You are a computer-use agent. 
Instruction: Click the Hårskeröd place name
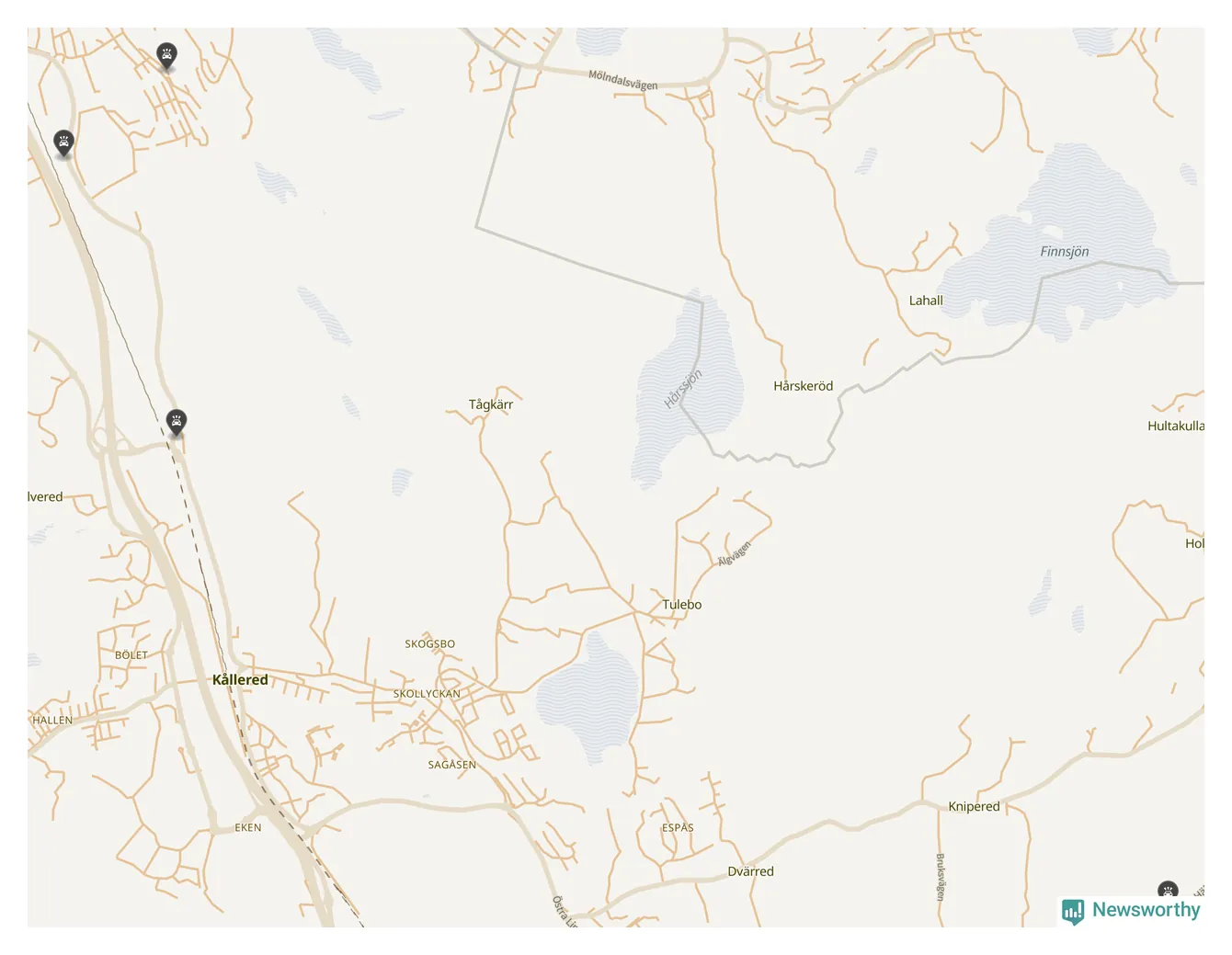[804, 386]
